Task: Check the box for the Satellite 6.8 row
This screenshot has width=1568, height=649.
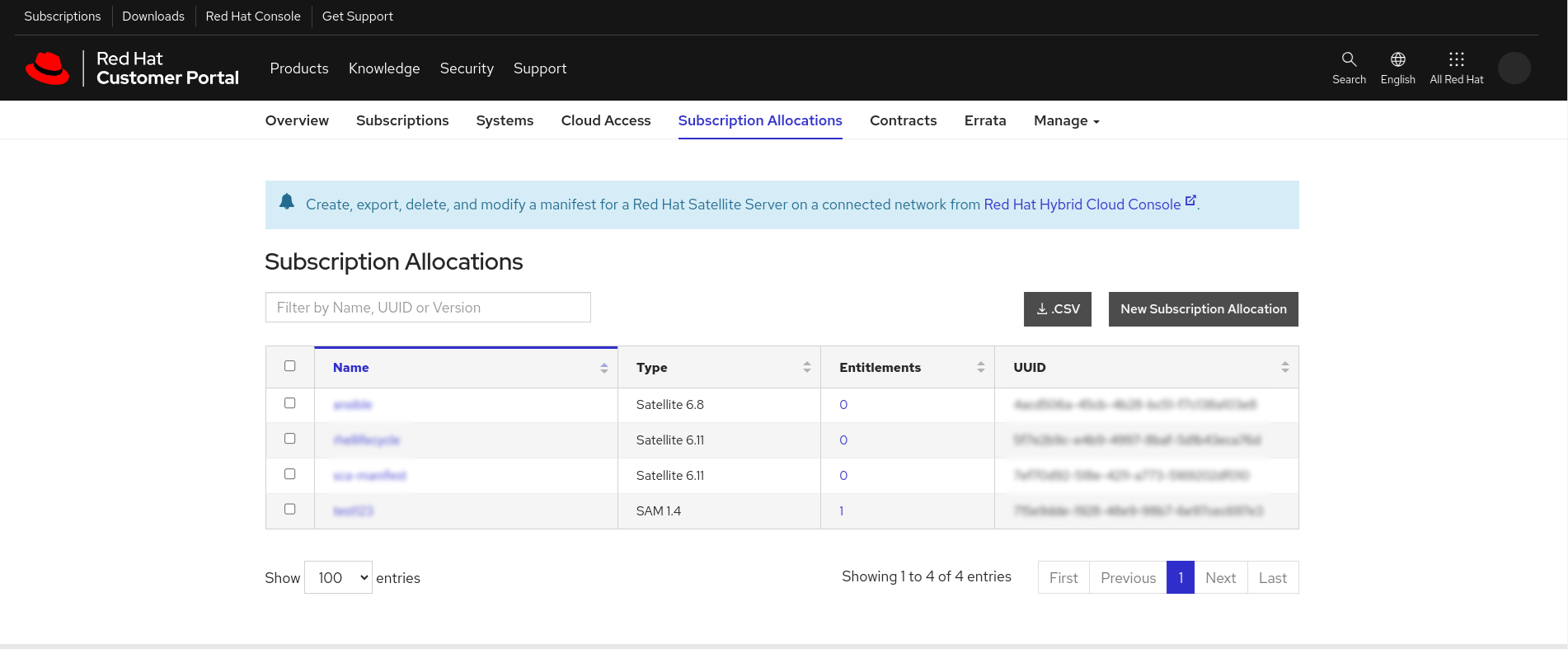Action: [x=289, y=403]
